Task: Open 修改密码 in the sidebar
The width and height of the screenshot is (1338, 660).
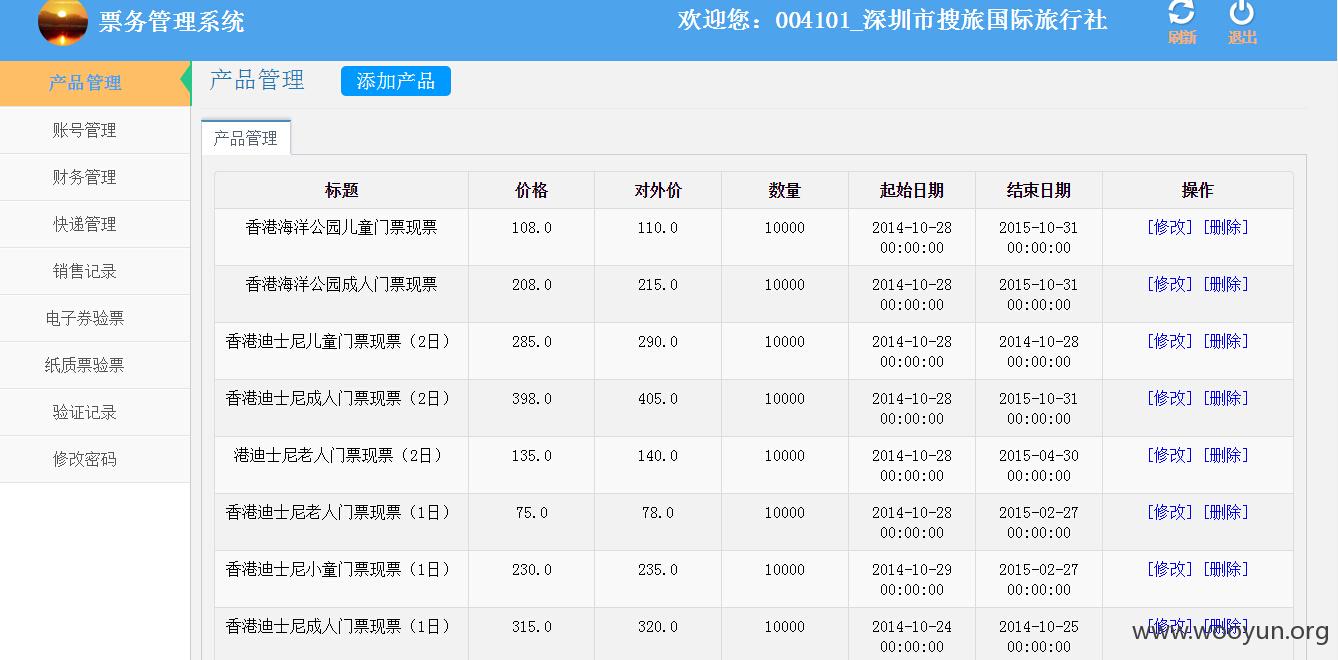Action: 95,459
